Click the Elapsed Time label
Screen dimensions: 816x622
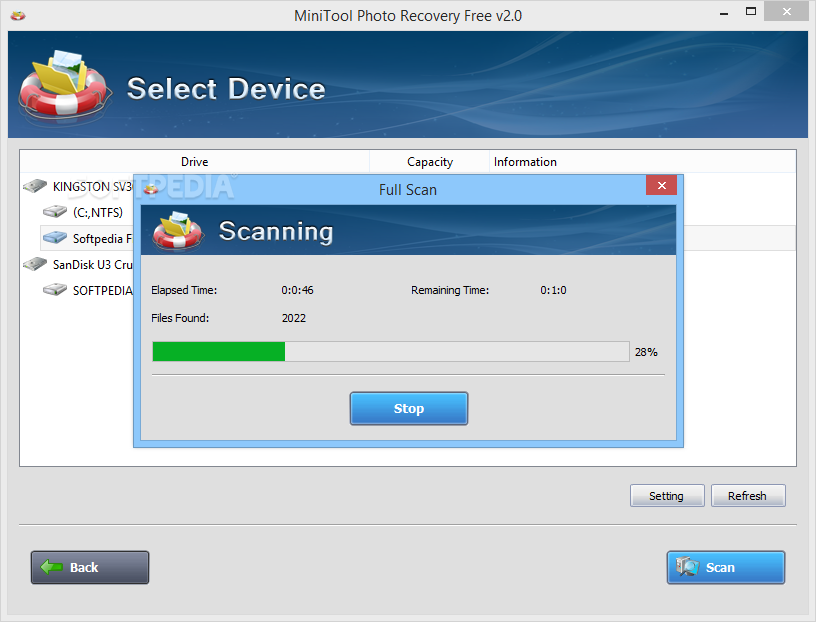tap(184, 290)
